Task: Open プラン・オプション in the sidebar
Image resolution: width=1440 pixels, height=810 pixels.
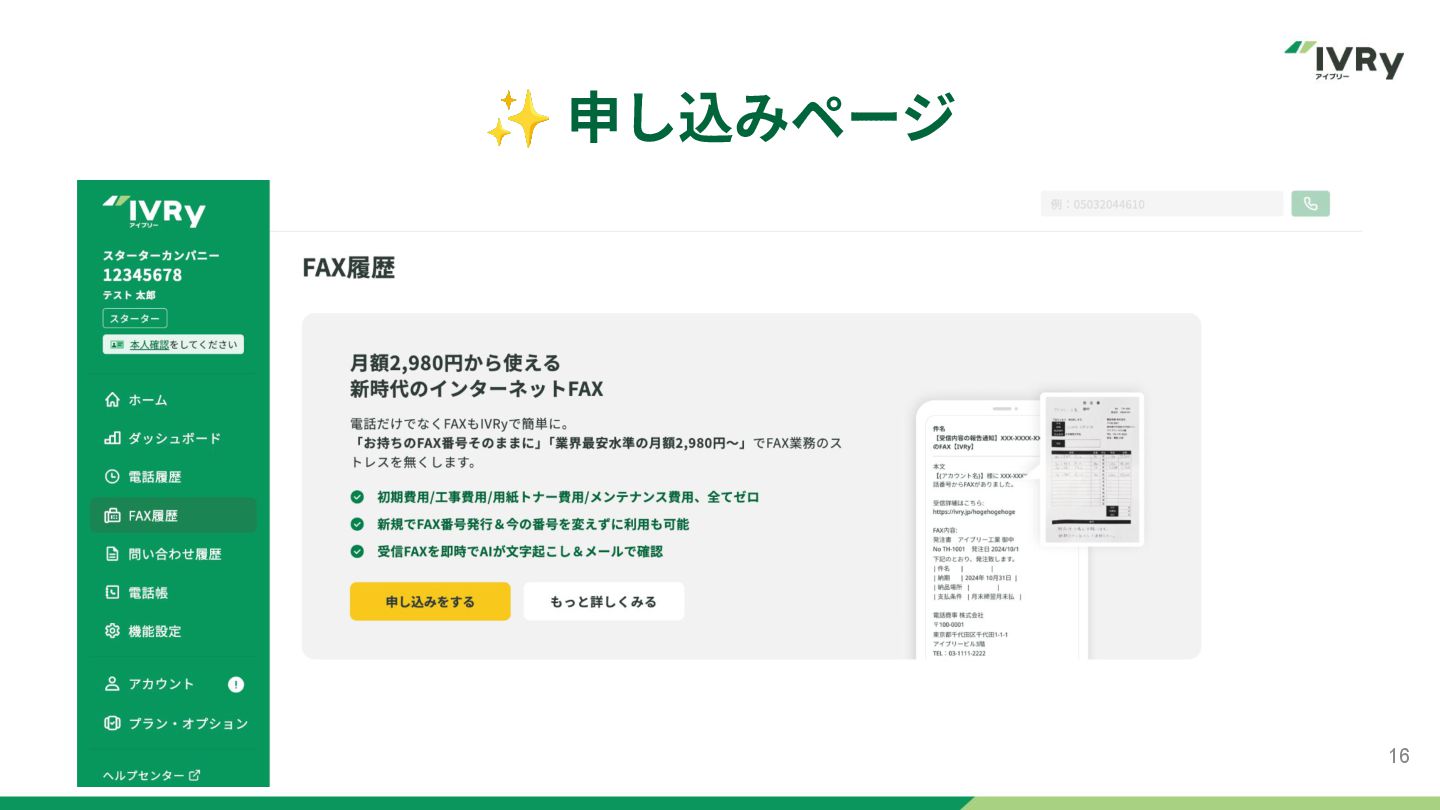Action: pos(173,723)
